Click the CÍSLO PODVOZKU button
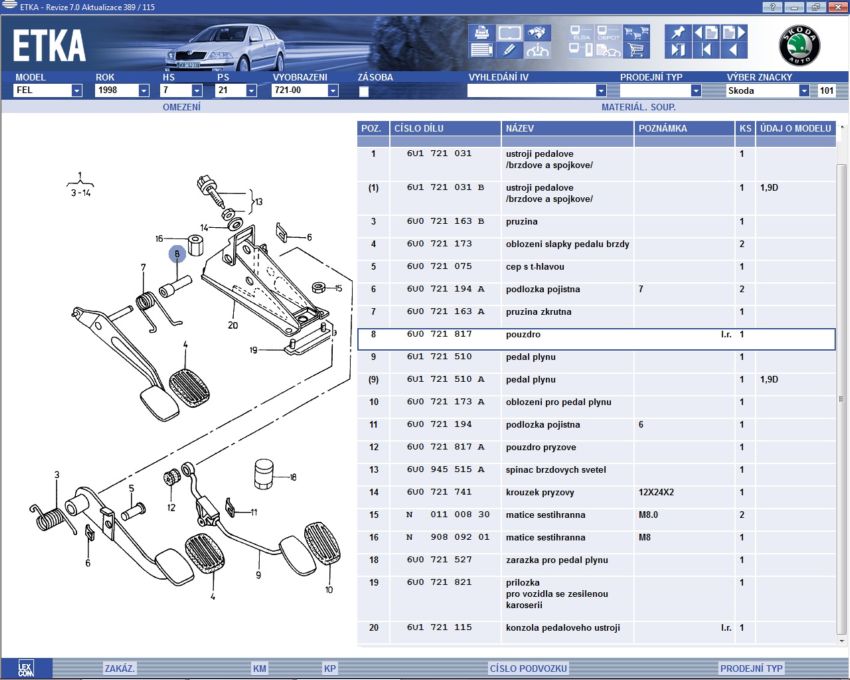 point(528,669)
